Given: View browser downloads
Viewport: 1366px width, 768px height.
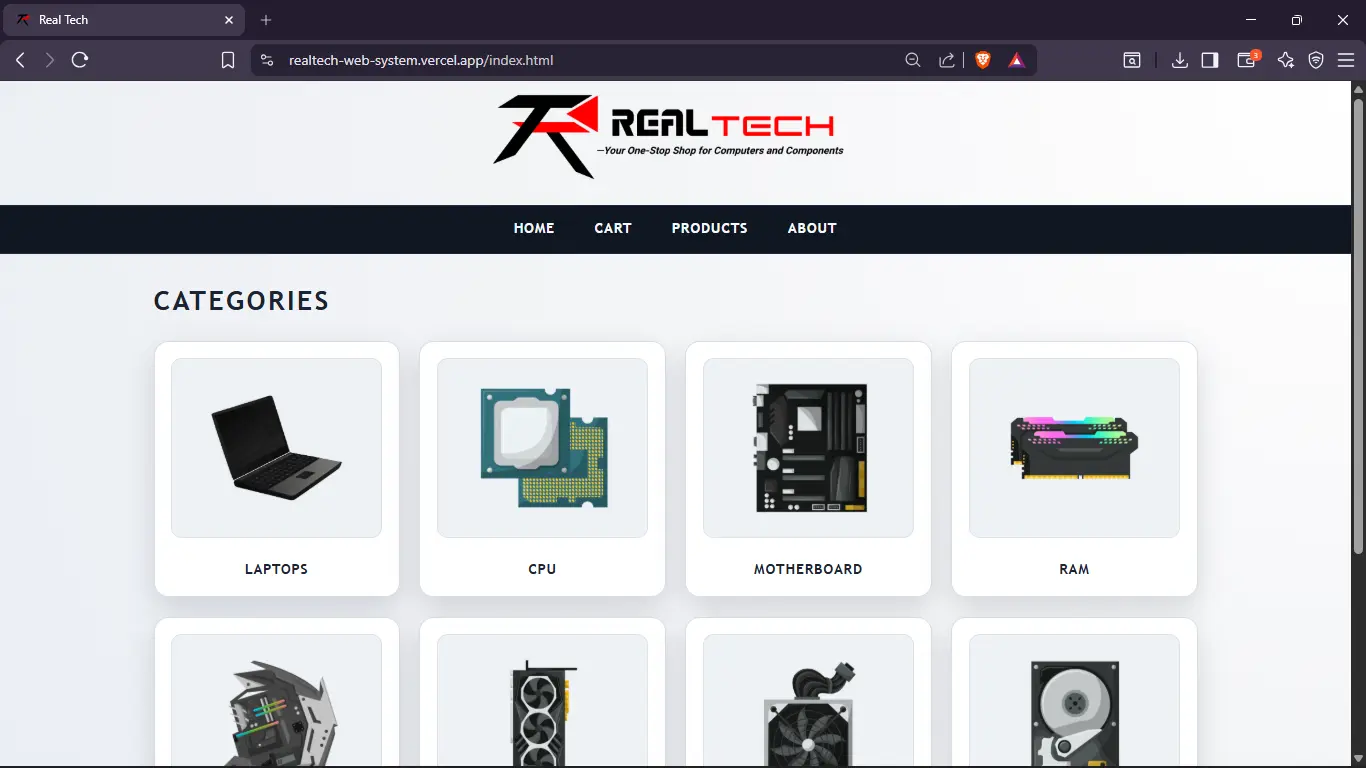Looking at the screenshot, I should pos(1180,60).
